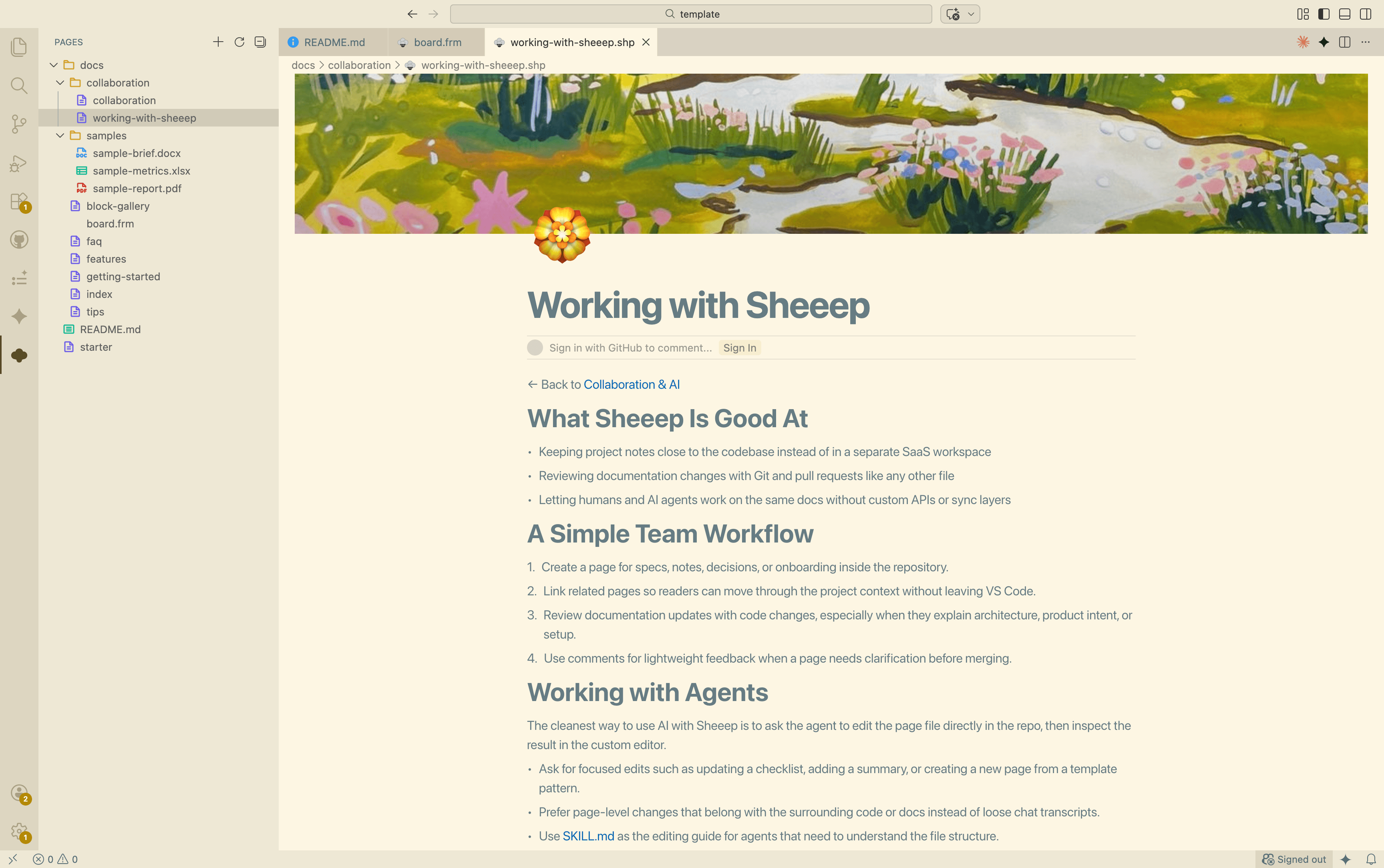Open the Copilot dropdown arrow in title bar
The height and width of the screenshot is (868, 1384).
[x=971, y=14]
